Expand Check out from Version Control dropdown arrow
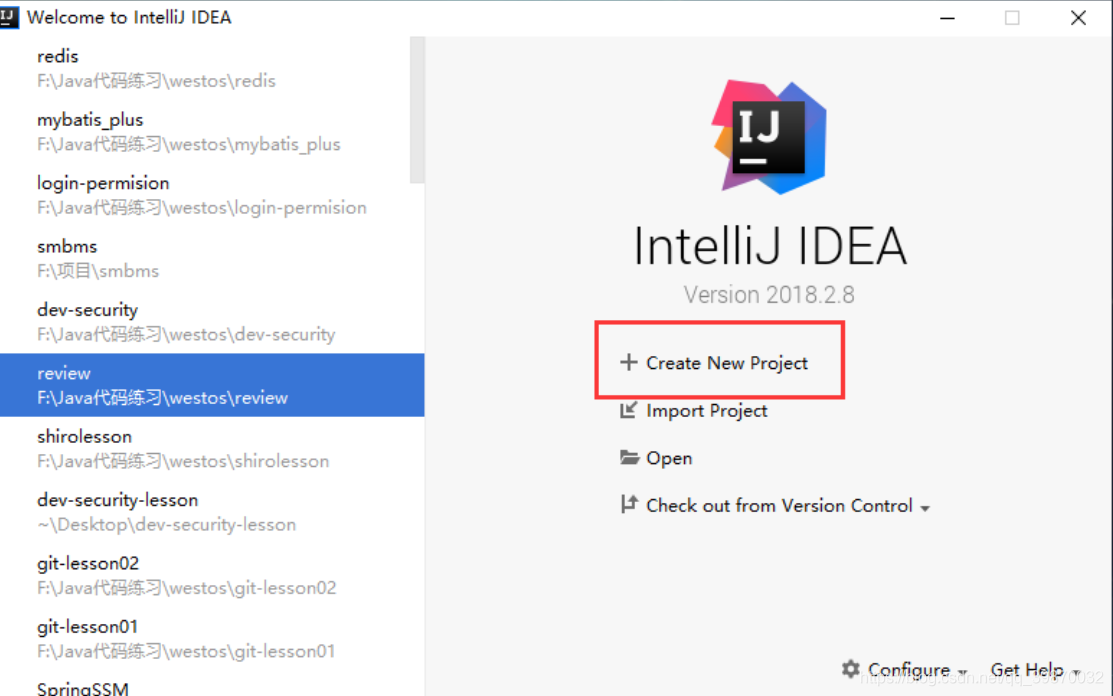The image size is (1113, 696). pos(925,508)
